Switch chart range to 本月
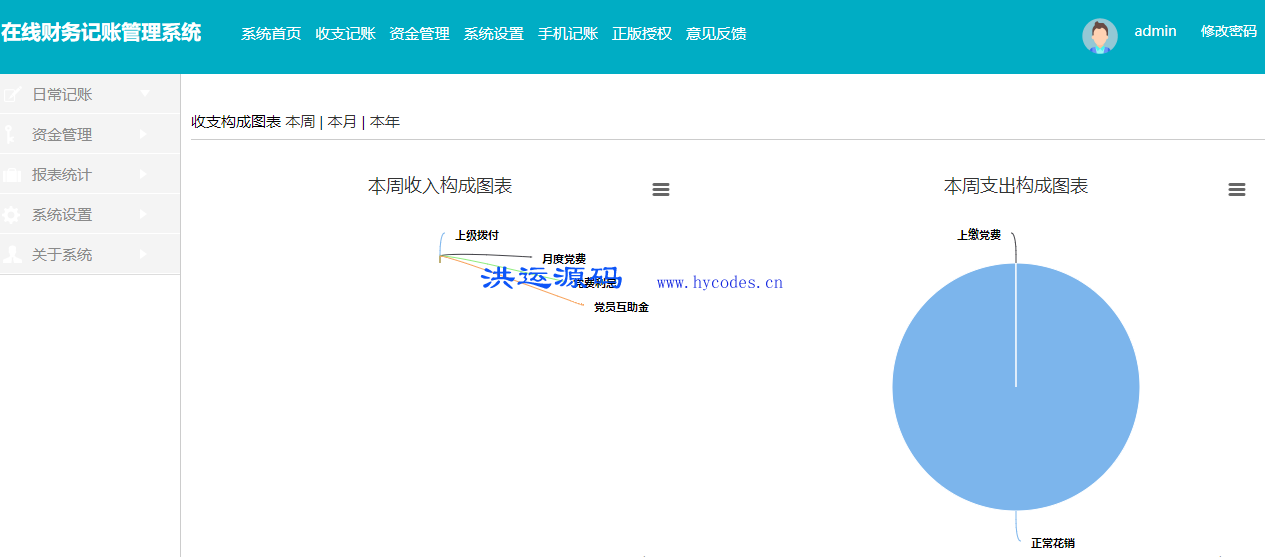The height and width of the screenshot is (557, 1265). tap(342, 122)
